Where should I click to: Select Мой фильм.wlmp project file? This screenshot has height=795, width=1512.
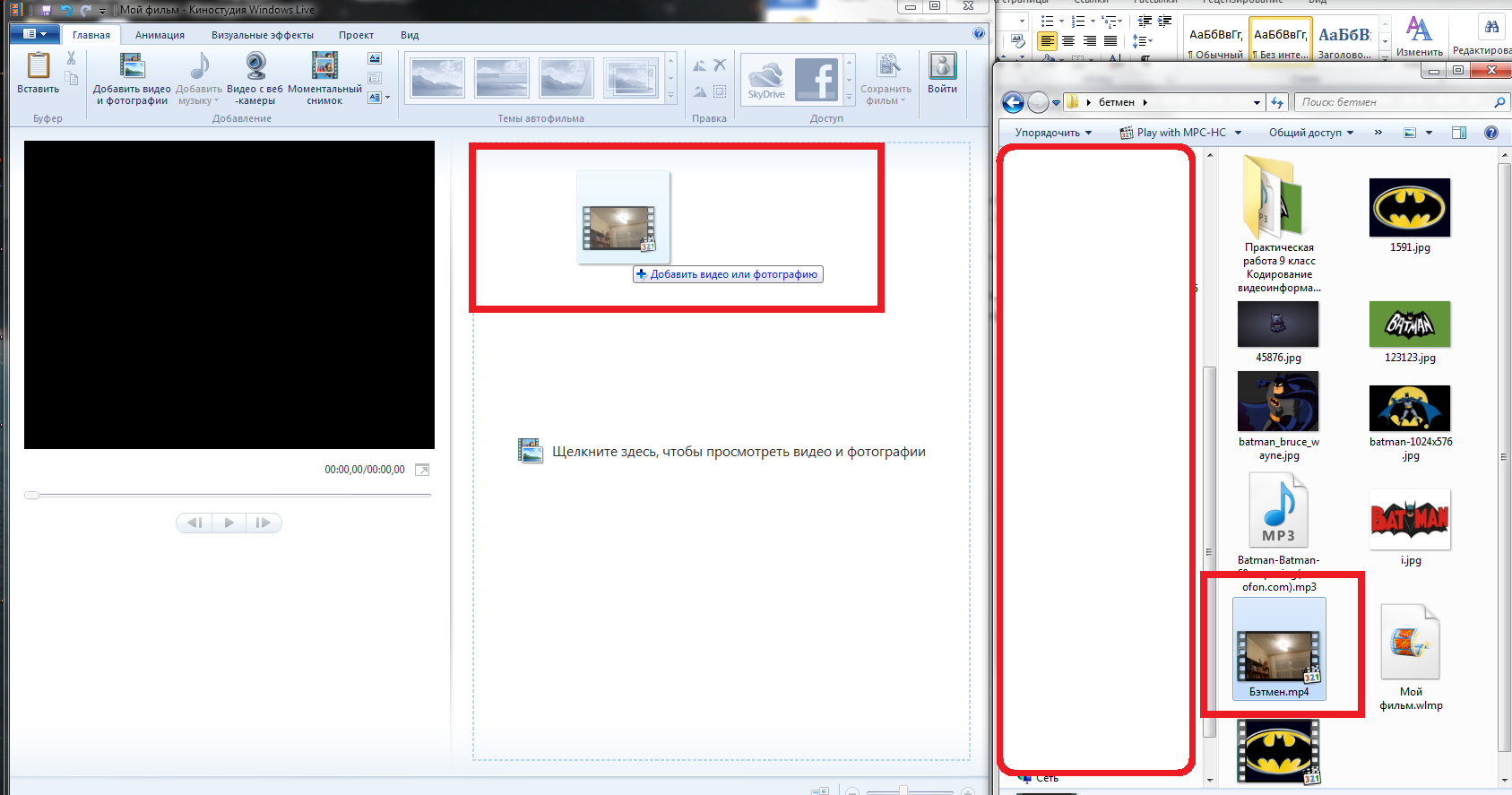pyautogui.click(x=1411, y=657)
